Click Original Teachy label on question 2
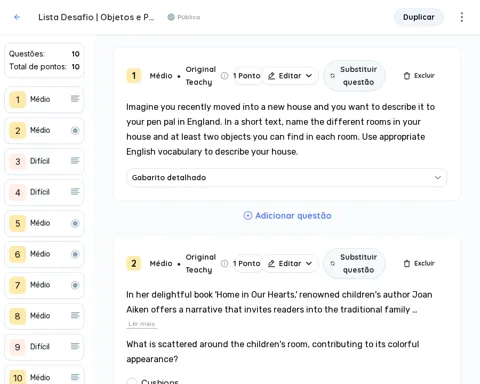This screenshot has width=480, height=384. 201,263
